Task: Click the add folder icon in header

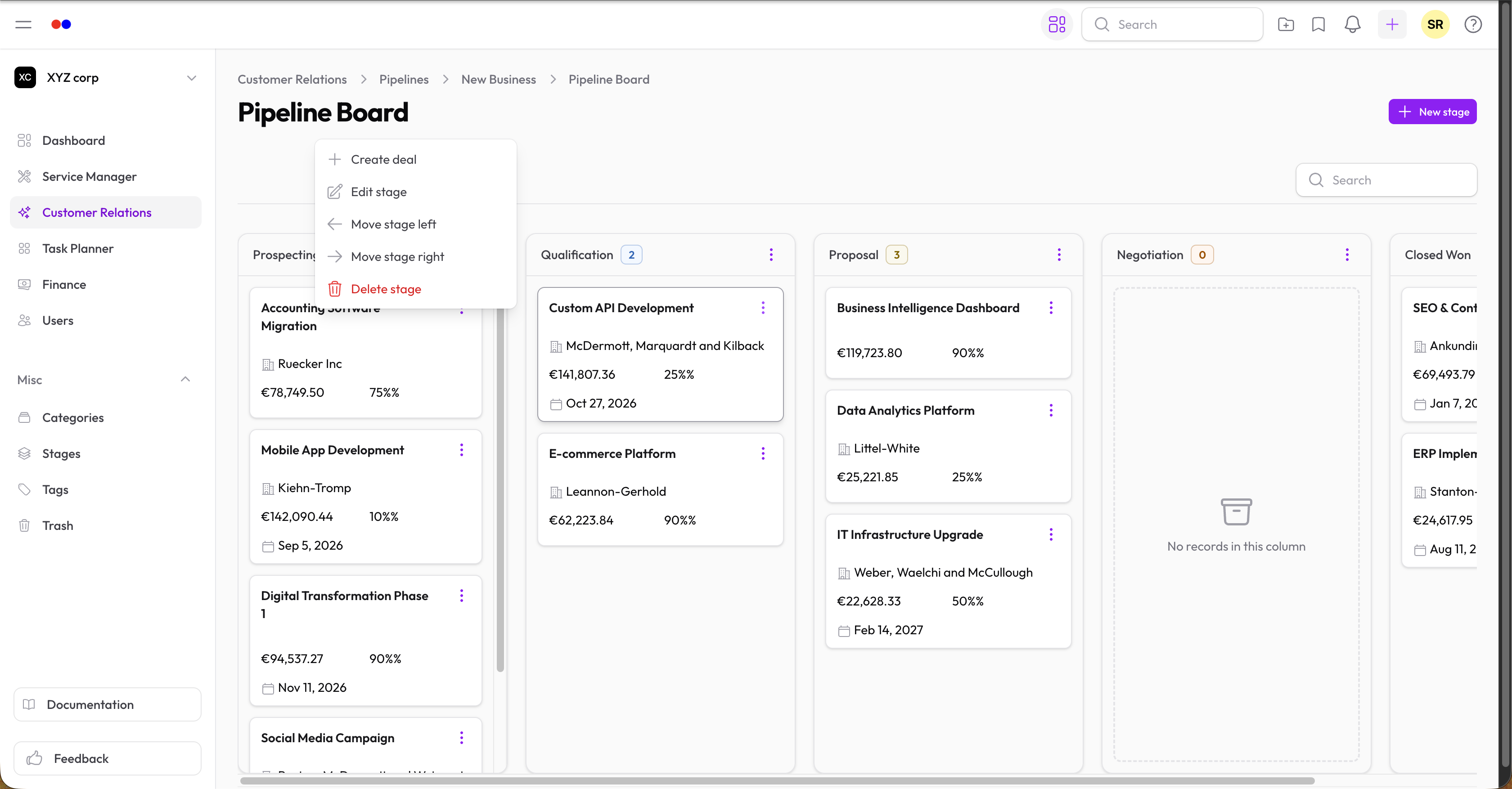Action: (x=1286, y=25)
